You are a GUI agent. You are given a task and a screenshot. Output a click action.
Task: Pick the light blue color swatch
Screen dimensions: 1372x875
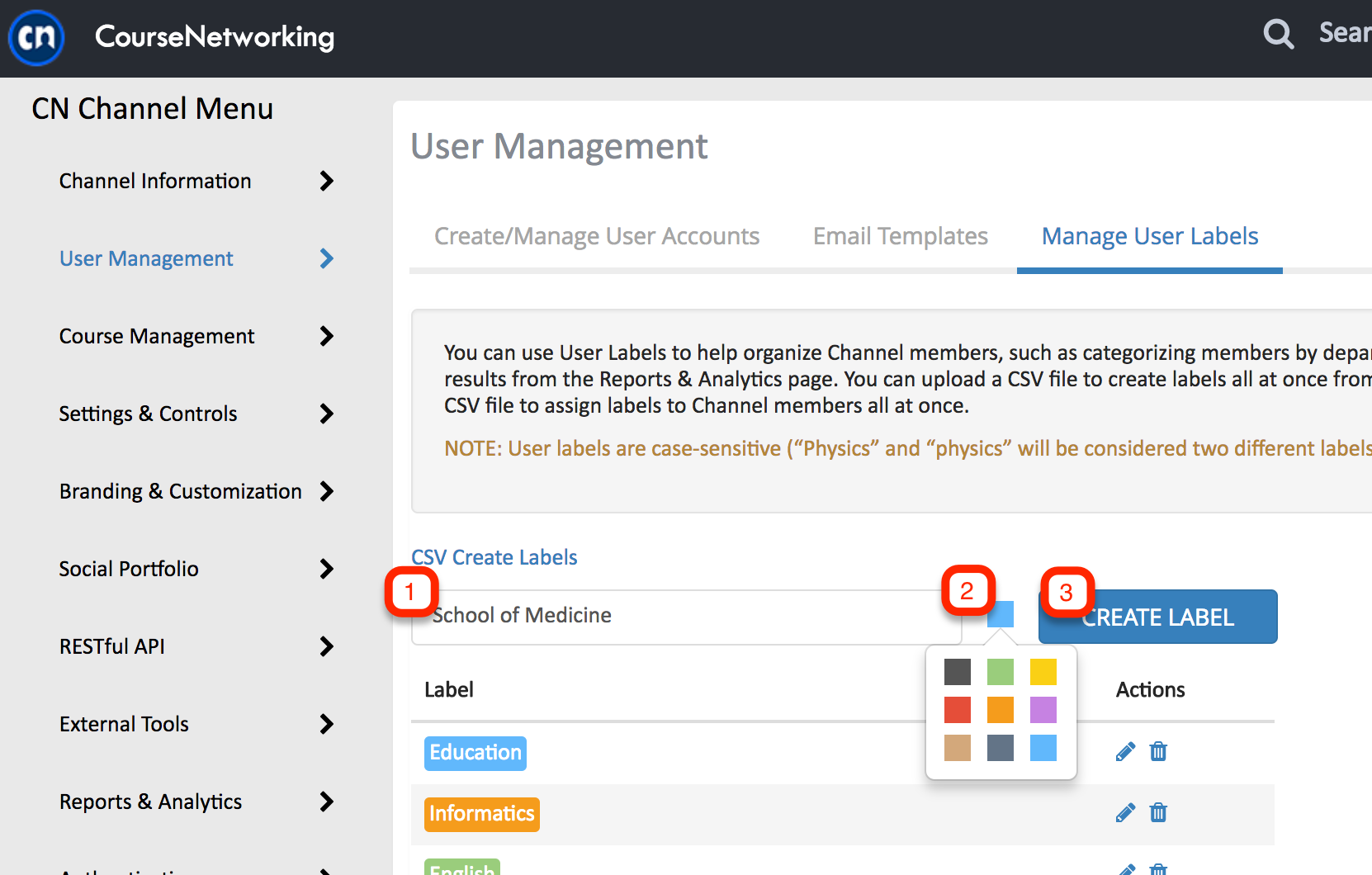[1043, 748]
